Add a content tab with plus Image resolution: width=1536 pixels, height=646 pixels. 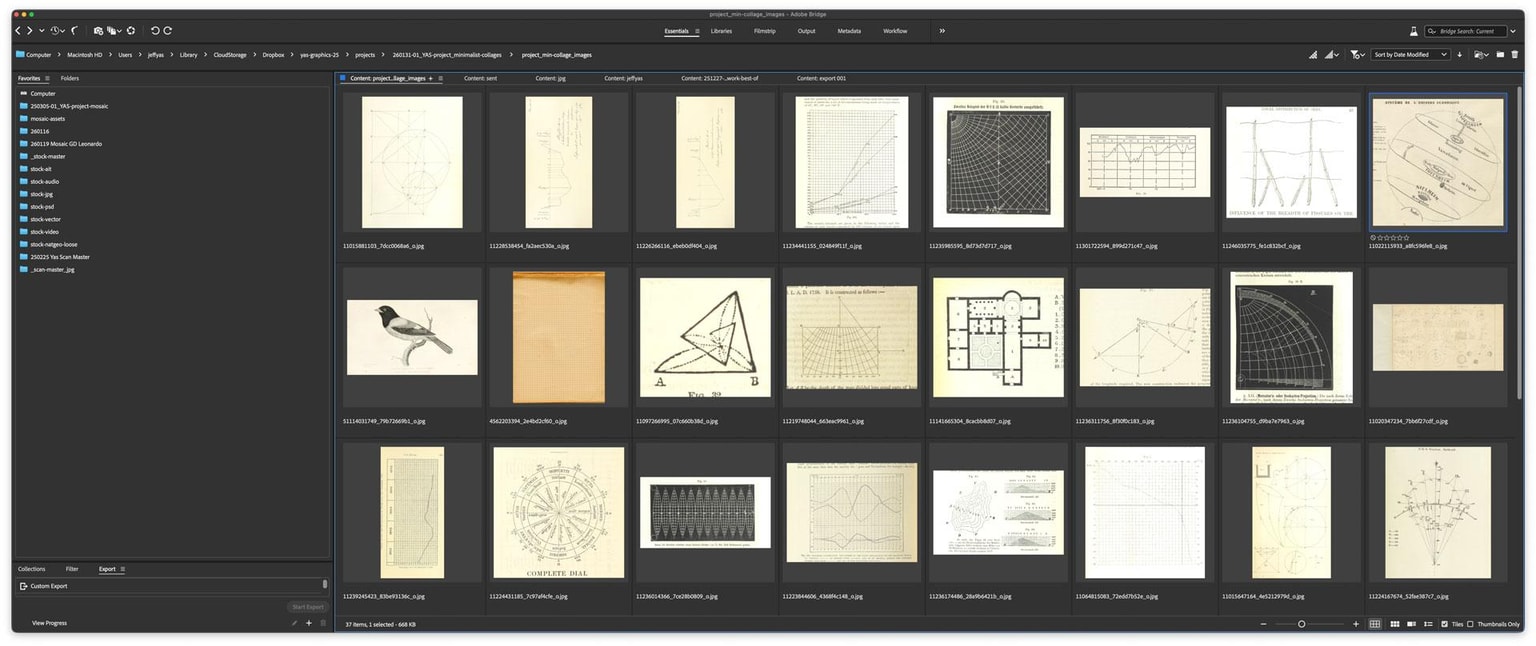pyautogui.click(x=431, y=78)
